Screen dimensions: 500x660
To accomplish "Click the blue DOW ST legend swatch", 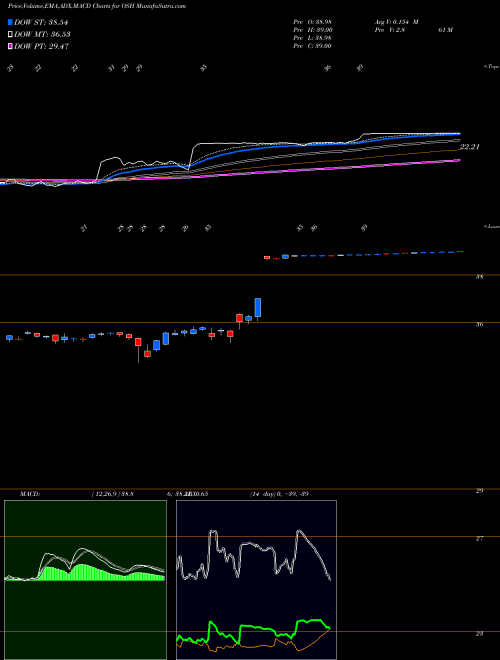I will click(11, 22).
